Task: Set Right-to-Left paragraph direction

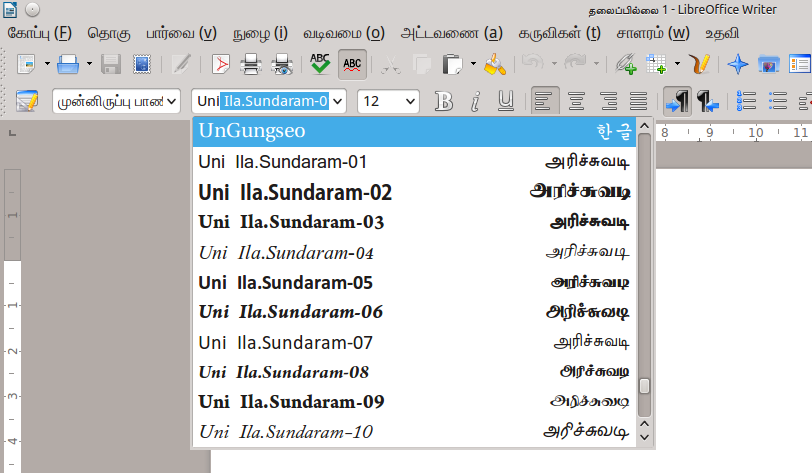Action: (707, 101)
